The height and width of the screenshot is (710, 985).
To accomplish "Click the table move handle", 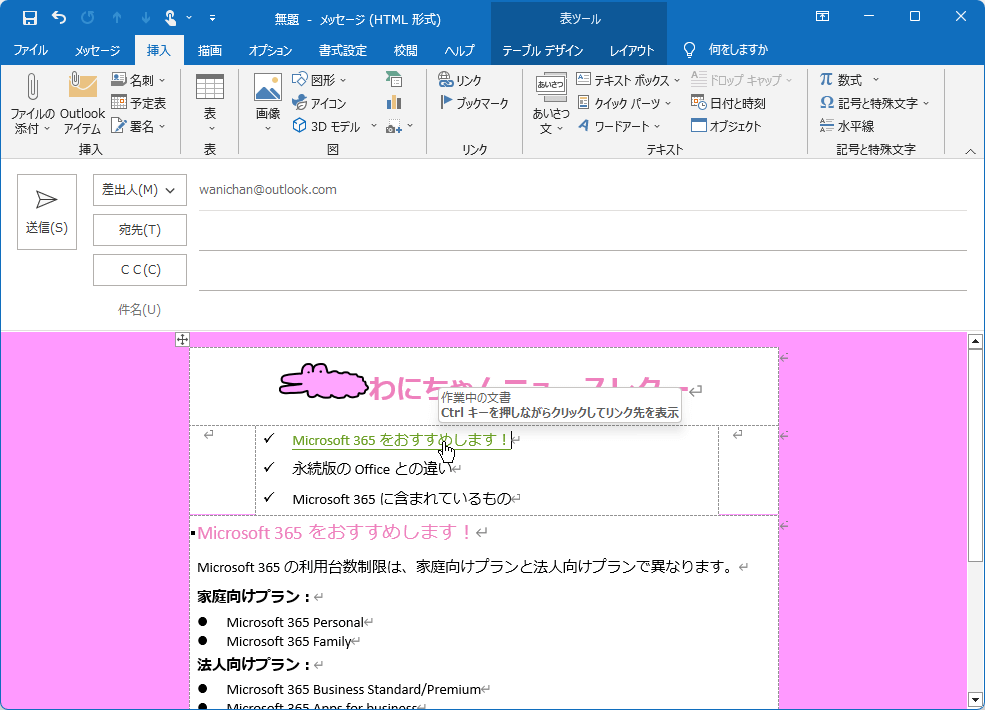I will point(182,340).
